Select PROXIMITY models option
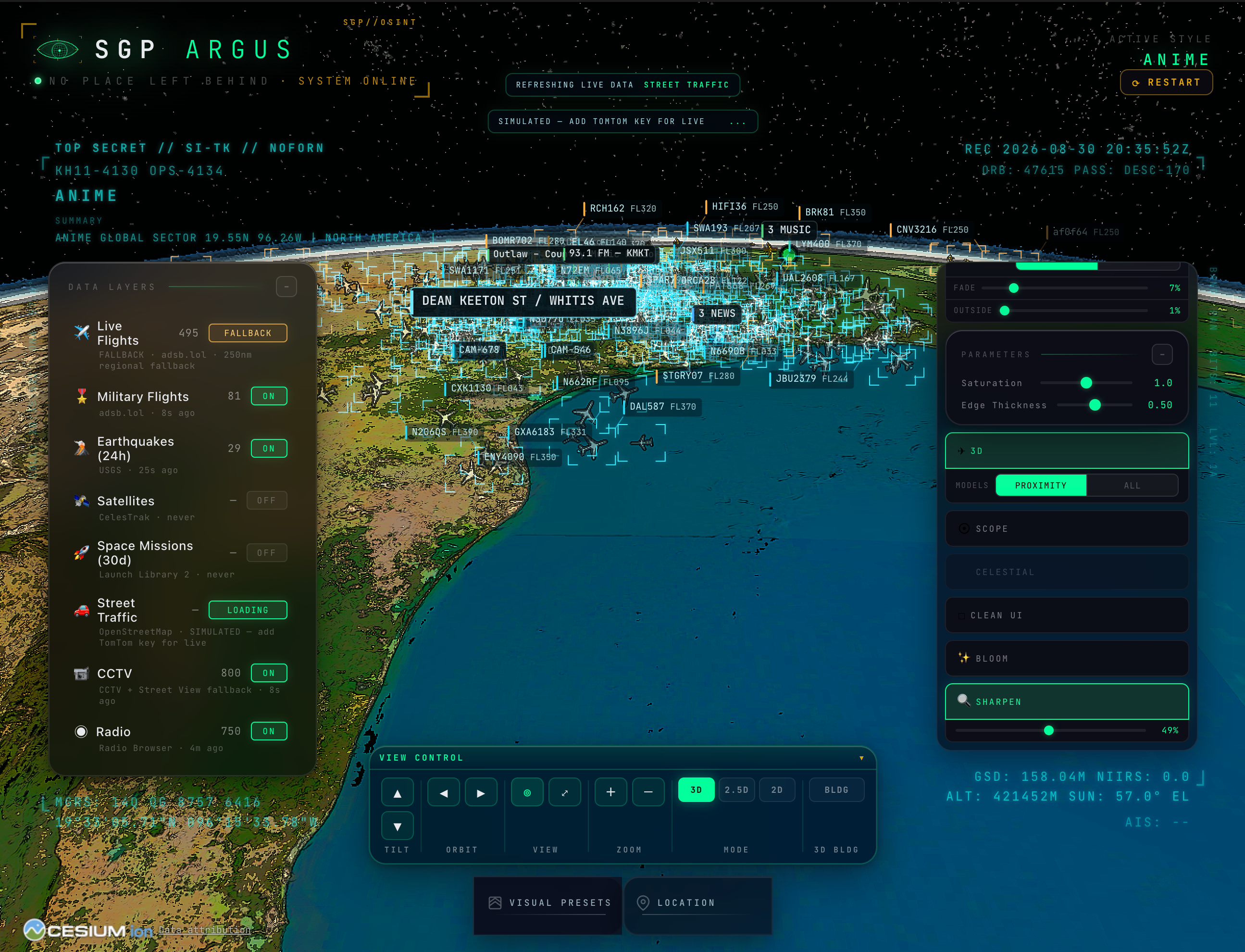This screenshot has height=952, width=1245. (x=1041, y=486)
